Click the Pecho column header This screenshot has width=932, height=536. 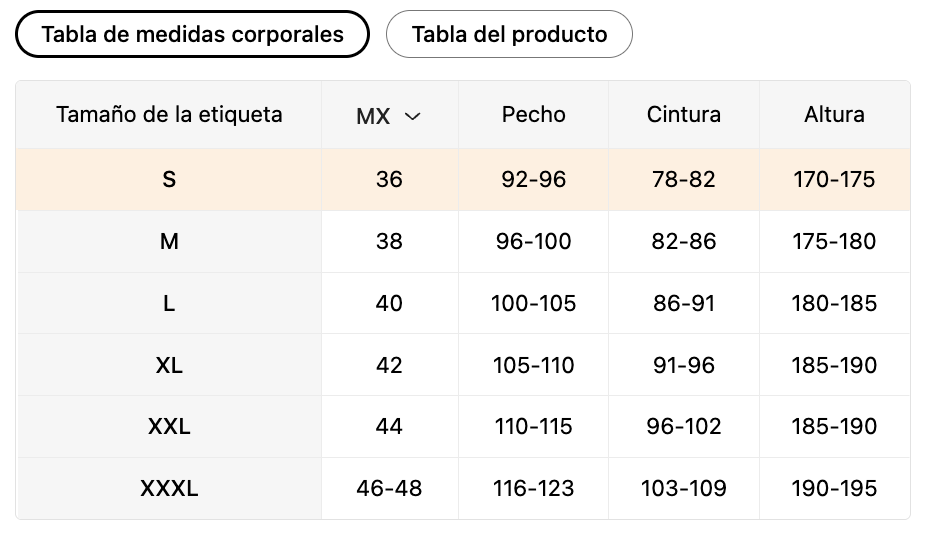[533, 114]
